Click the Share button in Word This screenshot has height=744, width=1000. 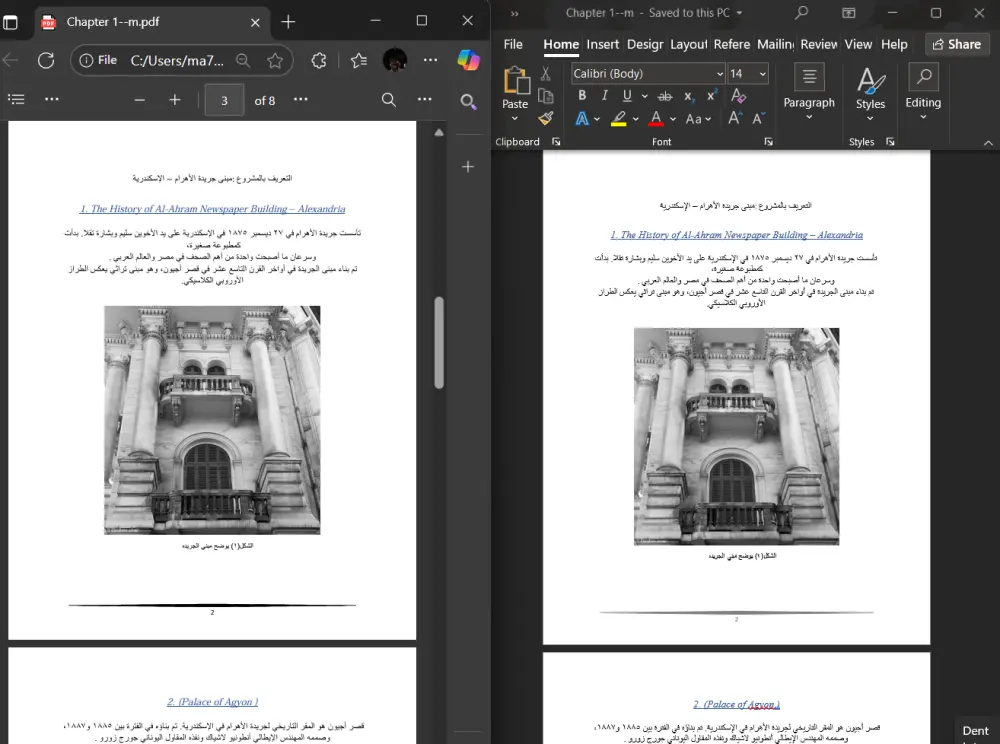tap(956, 44)
